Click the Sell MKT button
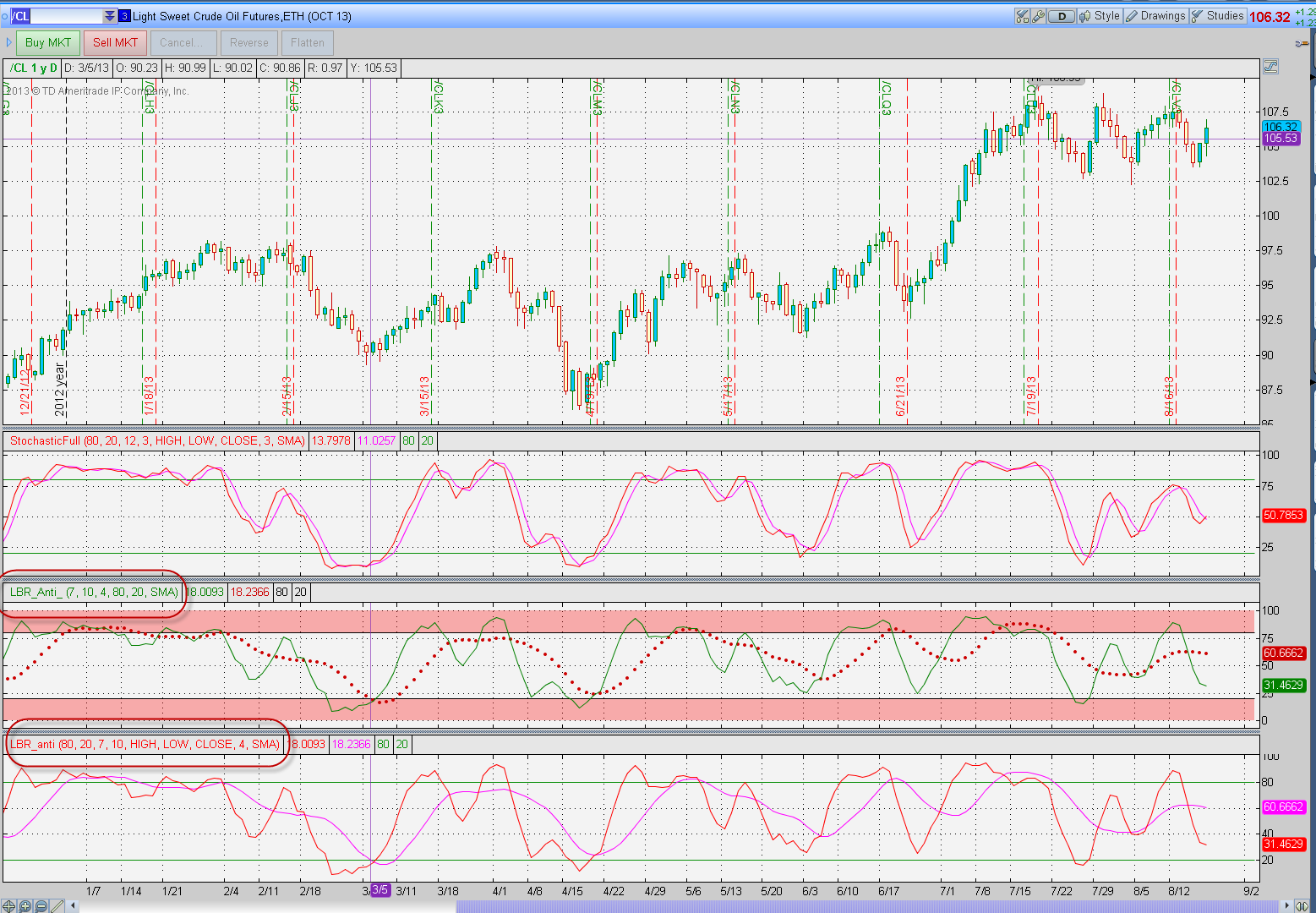Screen dimensions: 1316x913 [115, 43]
